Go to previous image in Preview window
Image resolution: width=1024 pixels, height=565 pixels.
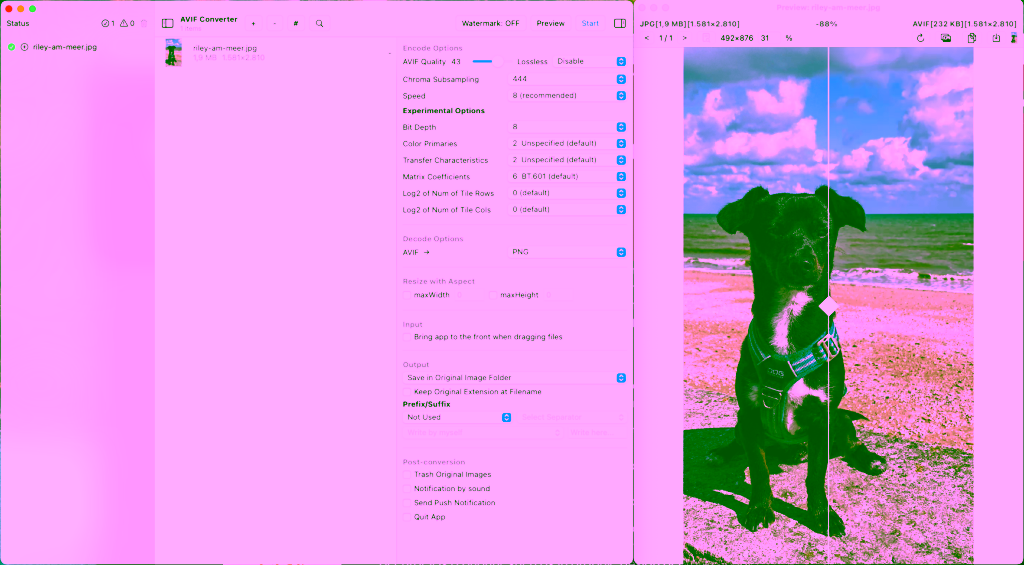click(647, 38)
